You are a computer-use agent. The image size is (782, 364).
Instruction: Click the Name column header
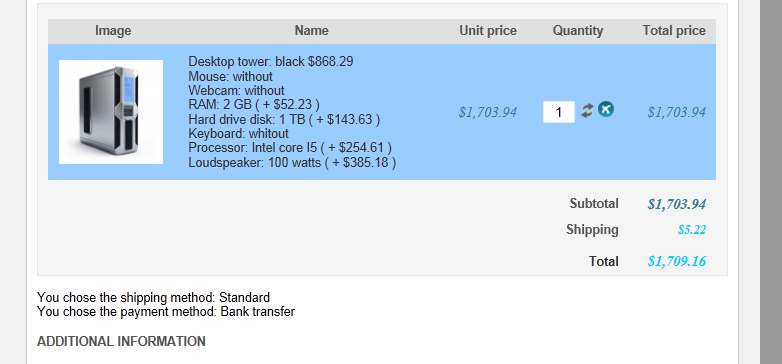[x=311, y=31]
